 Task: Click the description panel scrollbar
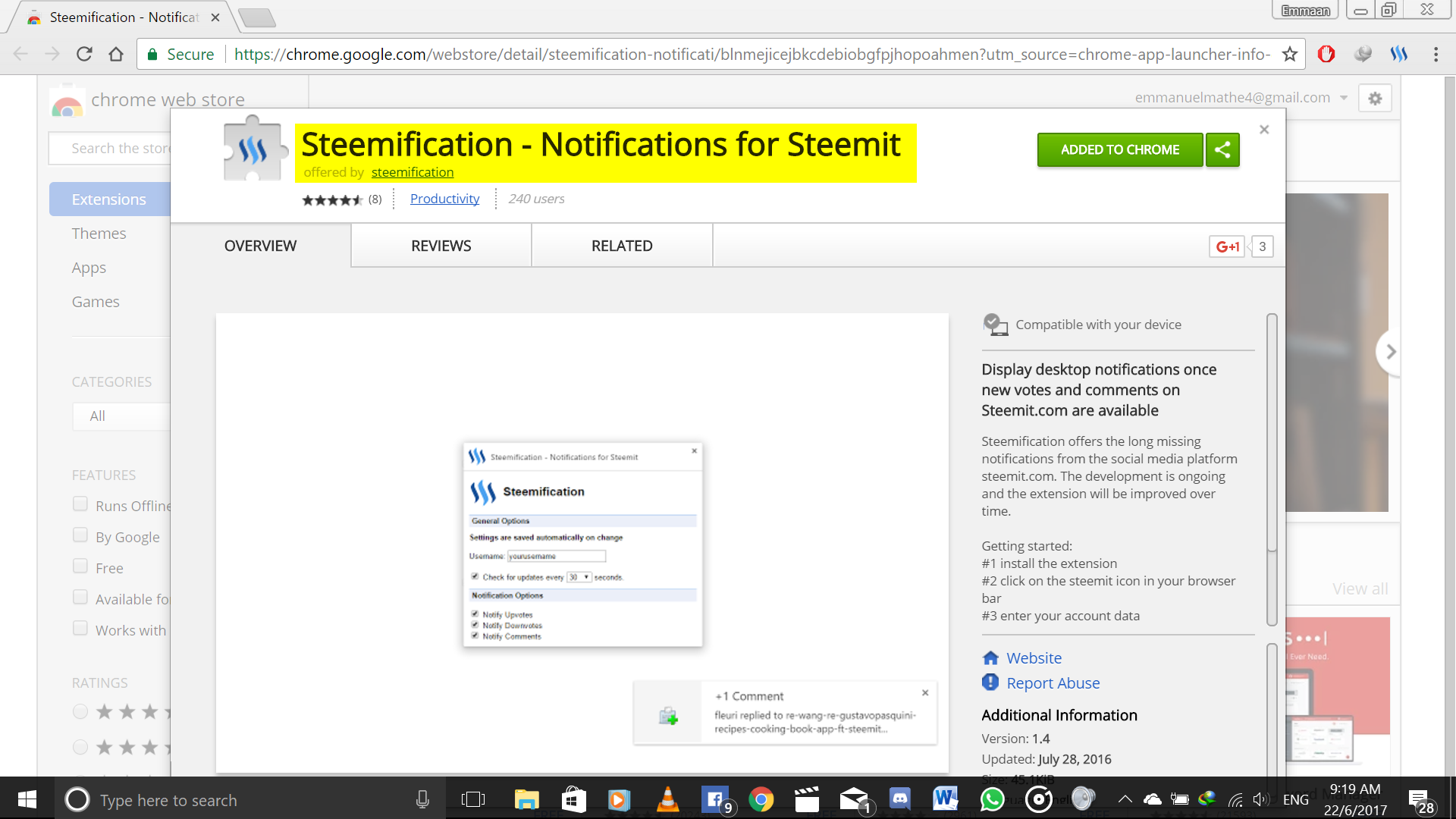pos(1272,432)
